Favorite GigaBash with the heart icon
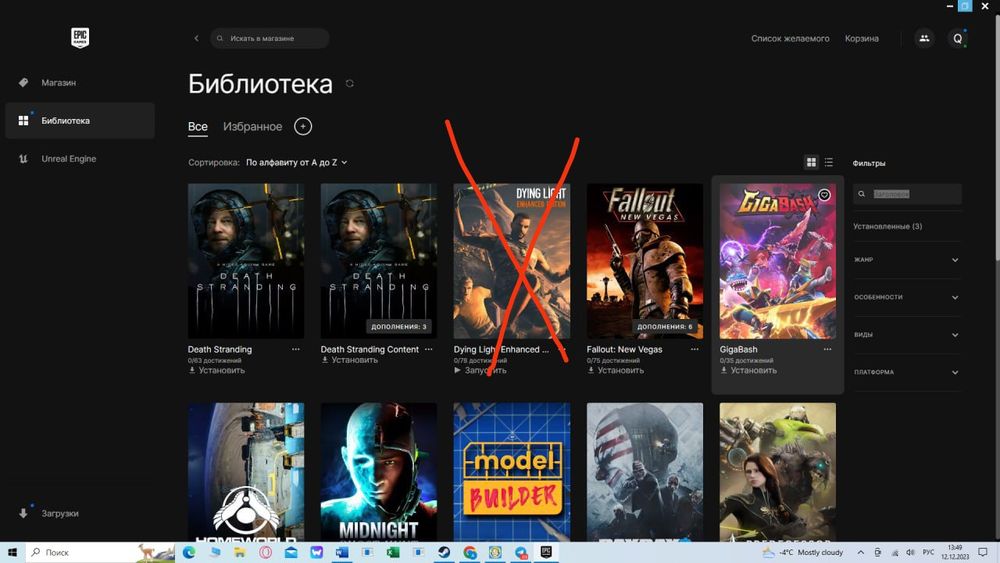Screen dimensions: 1000x563 click(x=824, y=195)
